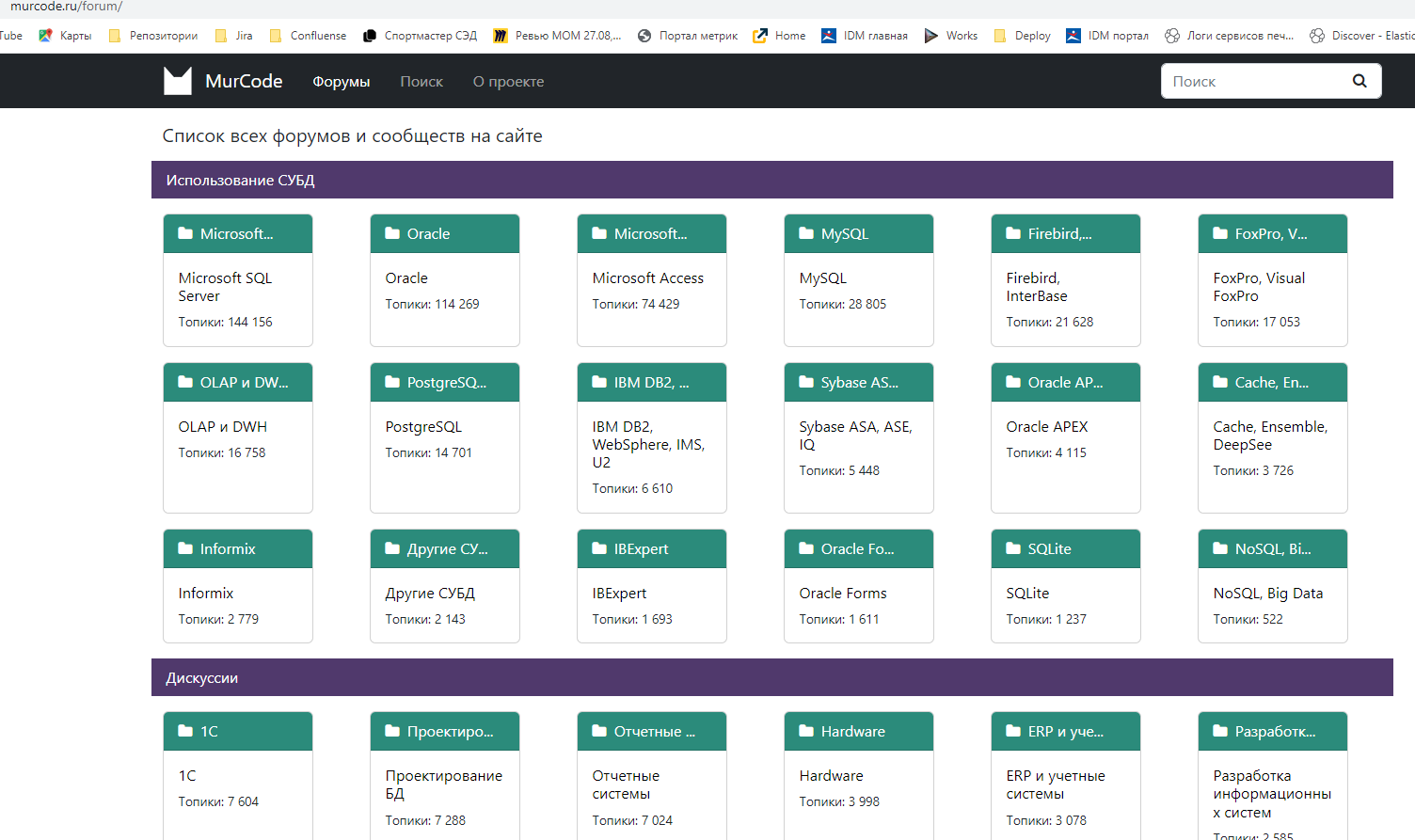Open the Confluense bookmark
The width and height of the screenshot is (1415, 840).
317,36
